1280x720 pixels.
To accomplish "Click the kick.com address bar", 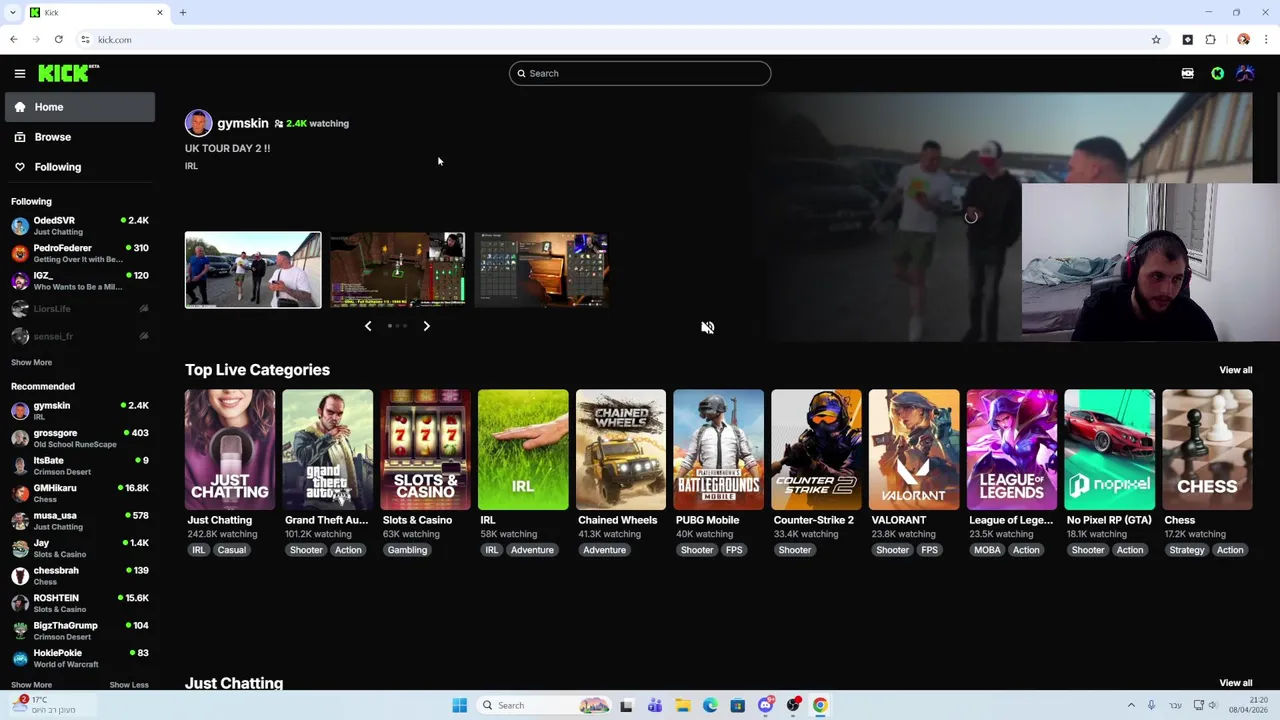I will tap(610, 40).
